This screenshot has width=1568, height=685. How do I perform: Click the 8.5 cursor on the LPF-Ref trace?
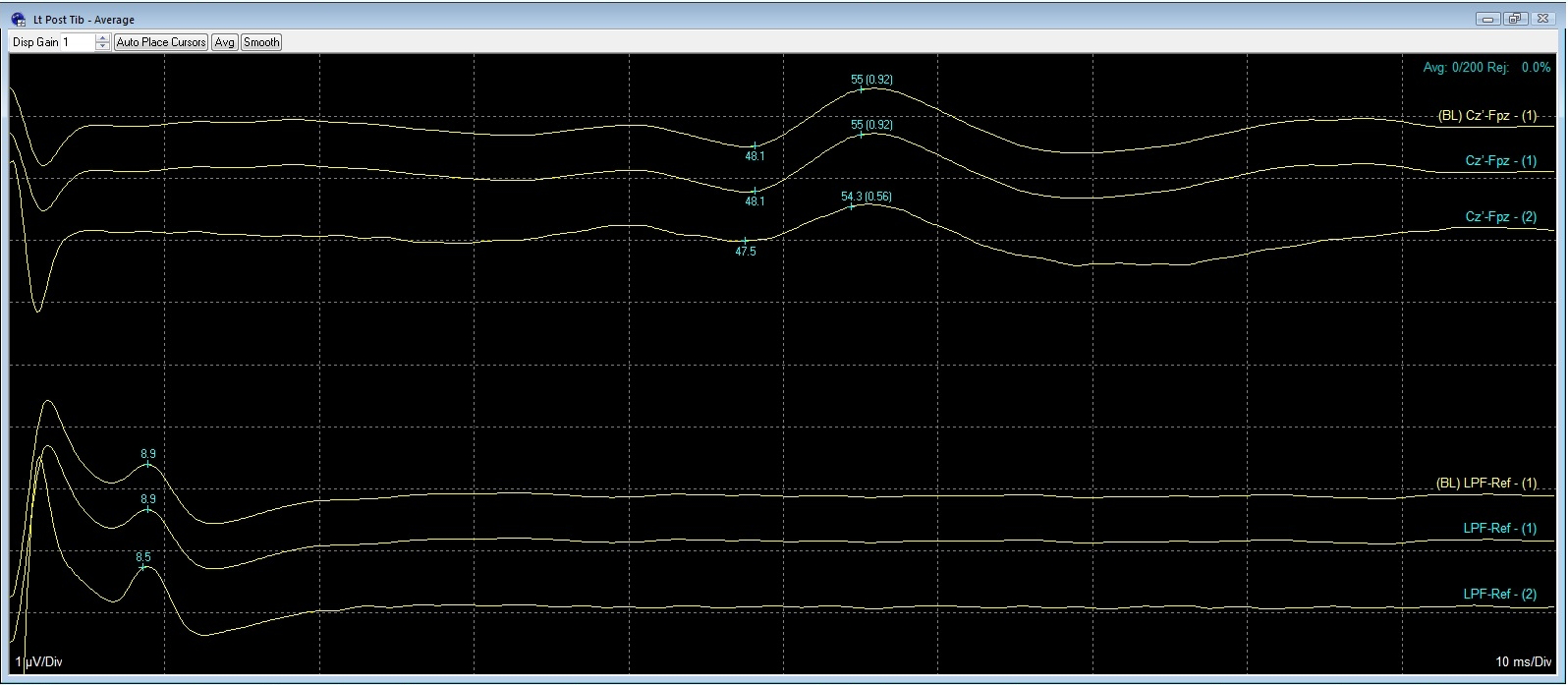point(143,567)
